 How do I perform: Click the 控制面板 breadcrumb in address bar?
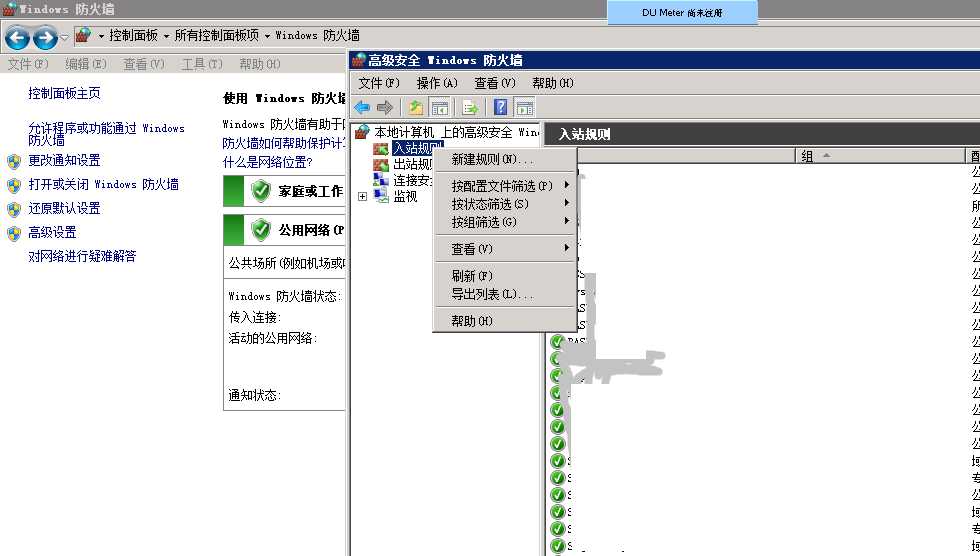134,36
